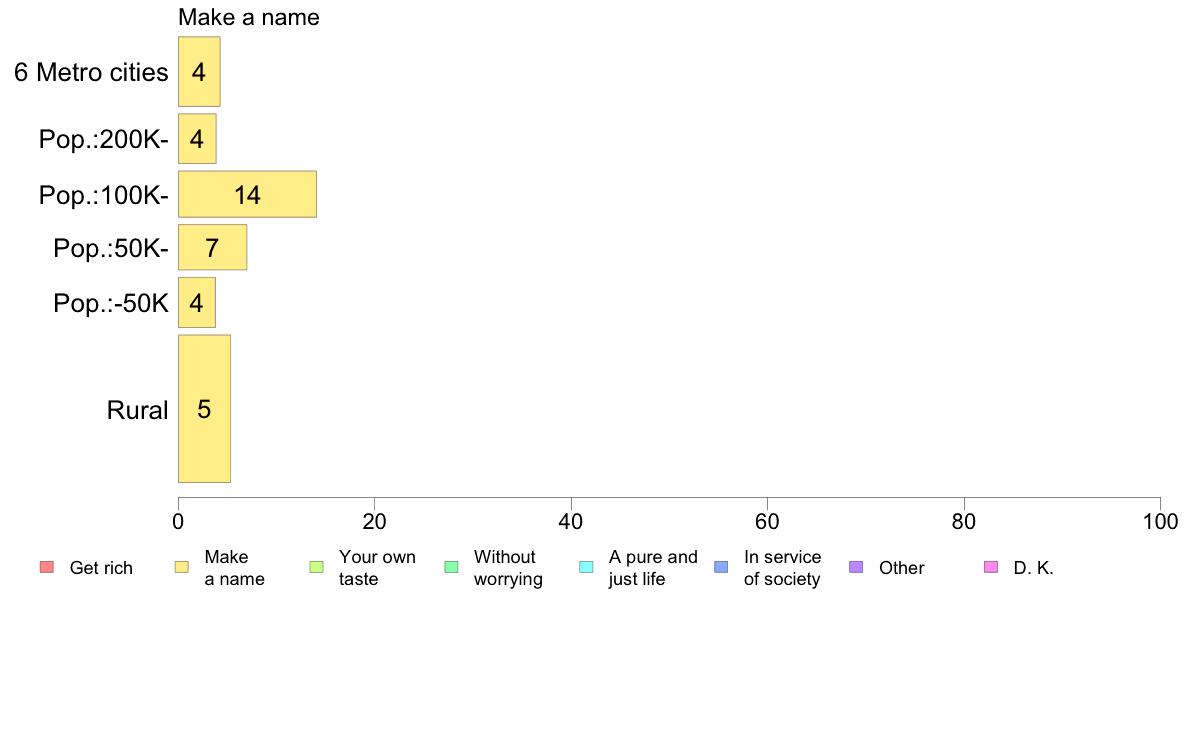1188x736 pixels.
Task: Click the purple Other legend swatch
Action: [856, 568]
